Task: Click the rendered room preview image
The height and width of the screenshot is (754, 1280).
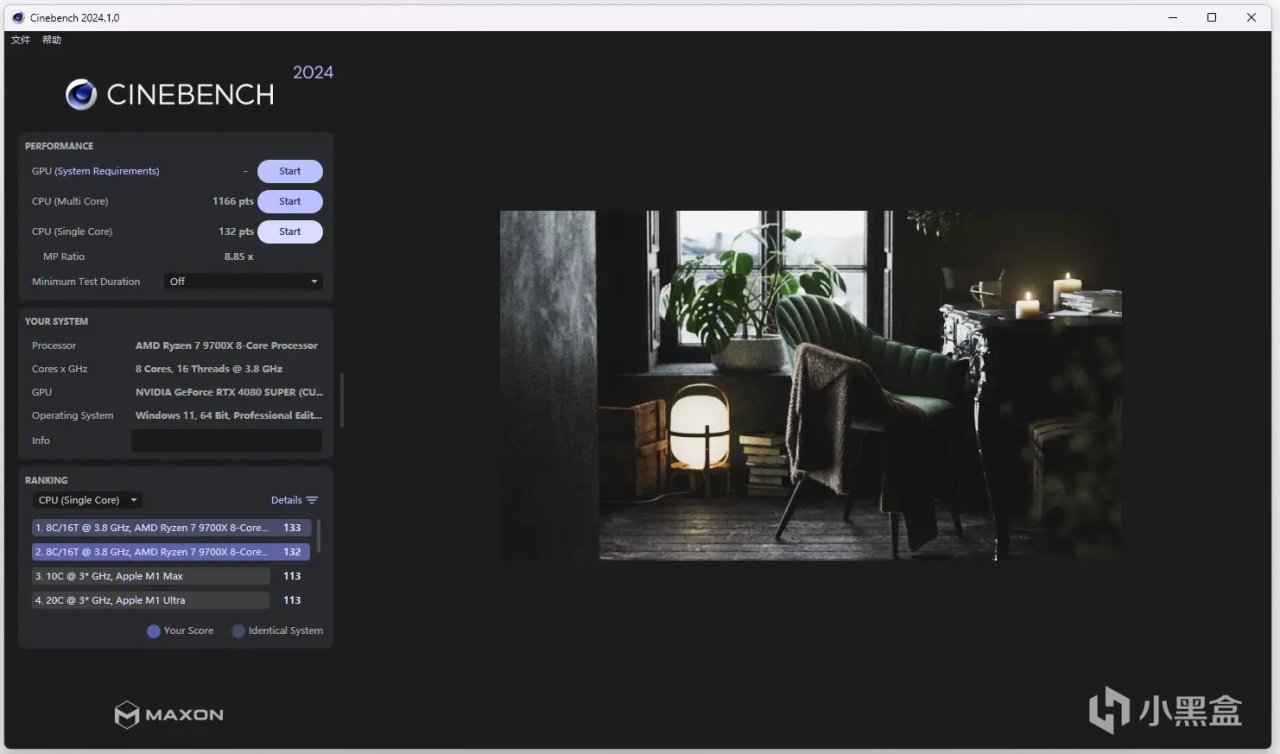Action: pos(810,385)
